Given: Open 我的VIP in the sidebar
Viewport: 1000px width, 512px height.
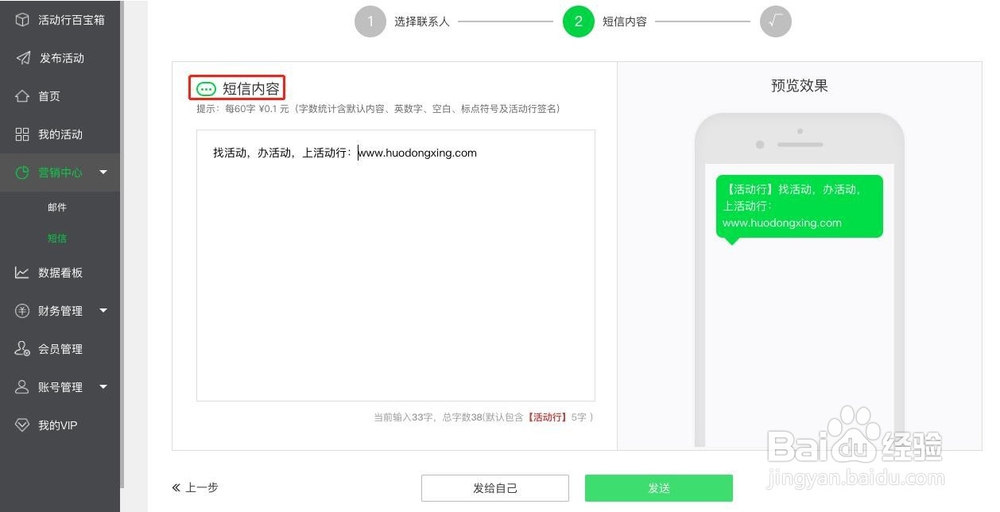Looking at the screenshot, I should pyautogui.click(x=60, y=425).
